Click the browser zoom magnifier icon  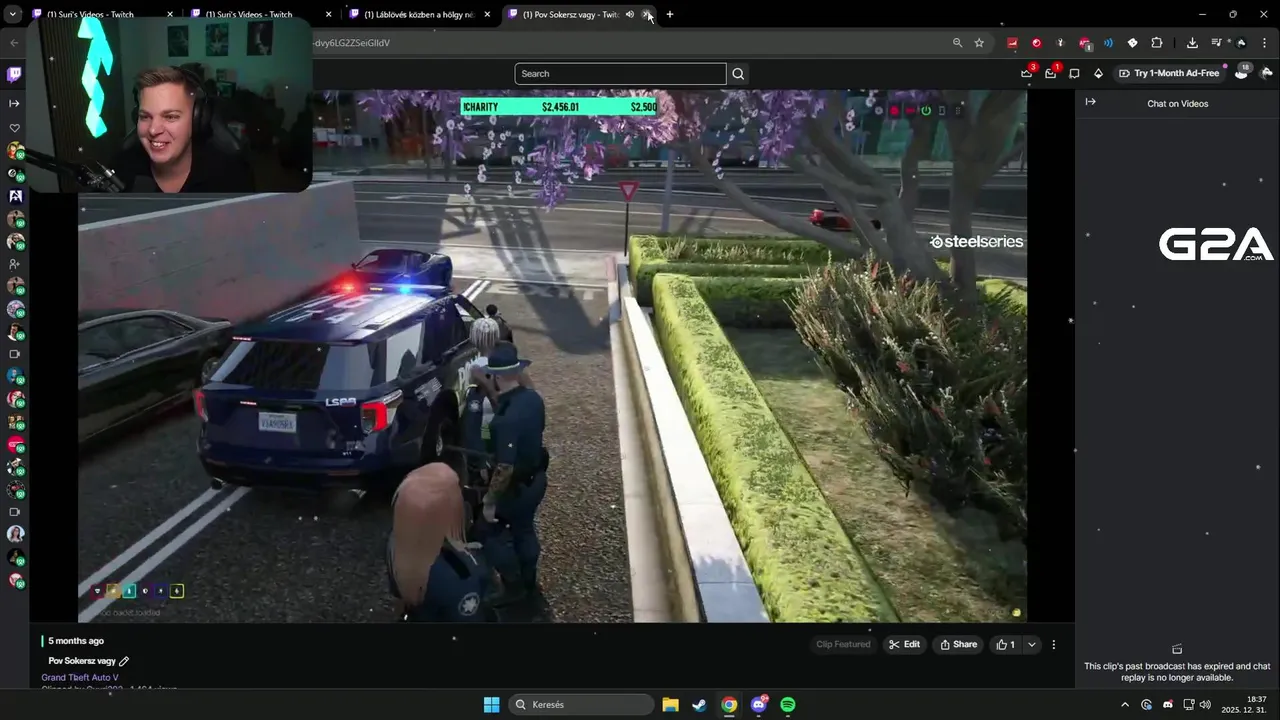(x=957, y=43)
